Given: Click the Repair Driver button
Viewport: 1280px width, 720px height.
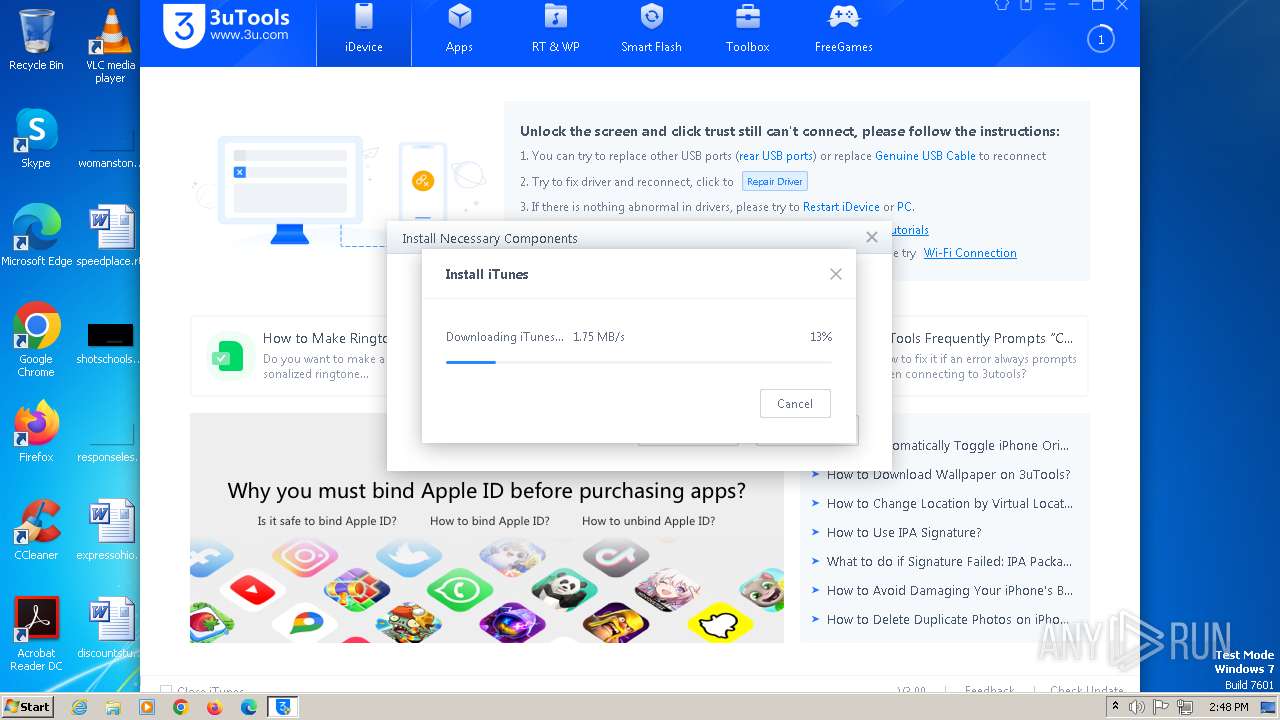Looking at the screenshot, I should click(x=775, y=182).
